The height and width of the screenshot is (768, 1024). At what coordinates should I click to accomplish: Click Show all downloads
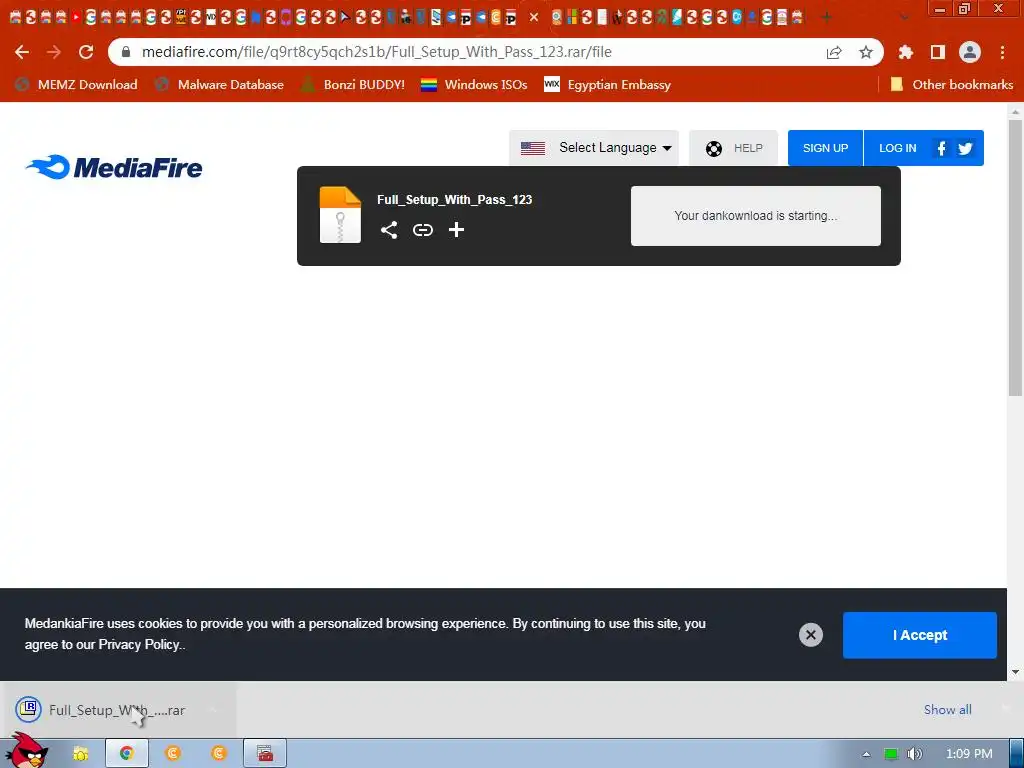tap(948, 710)
